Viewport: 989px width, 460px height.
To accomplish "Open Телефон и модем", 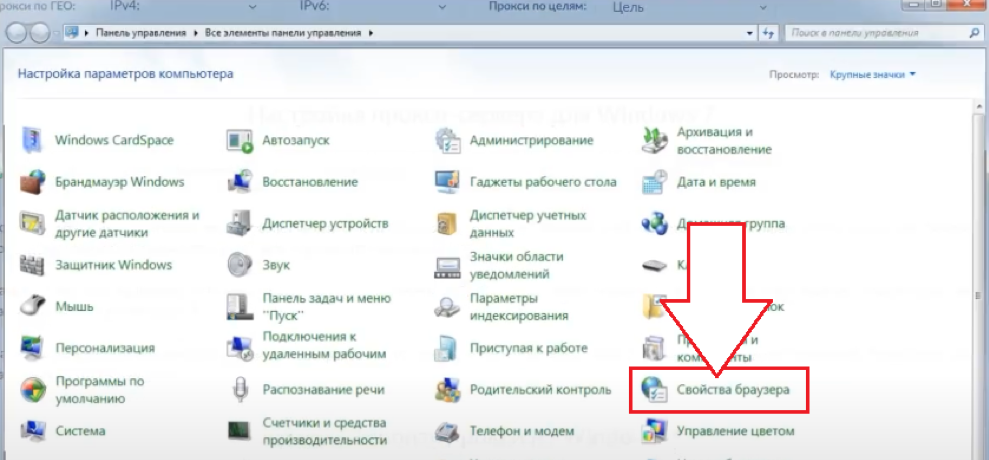I will point(505,431).
